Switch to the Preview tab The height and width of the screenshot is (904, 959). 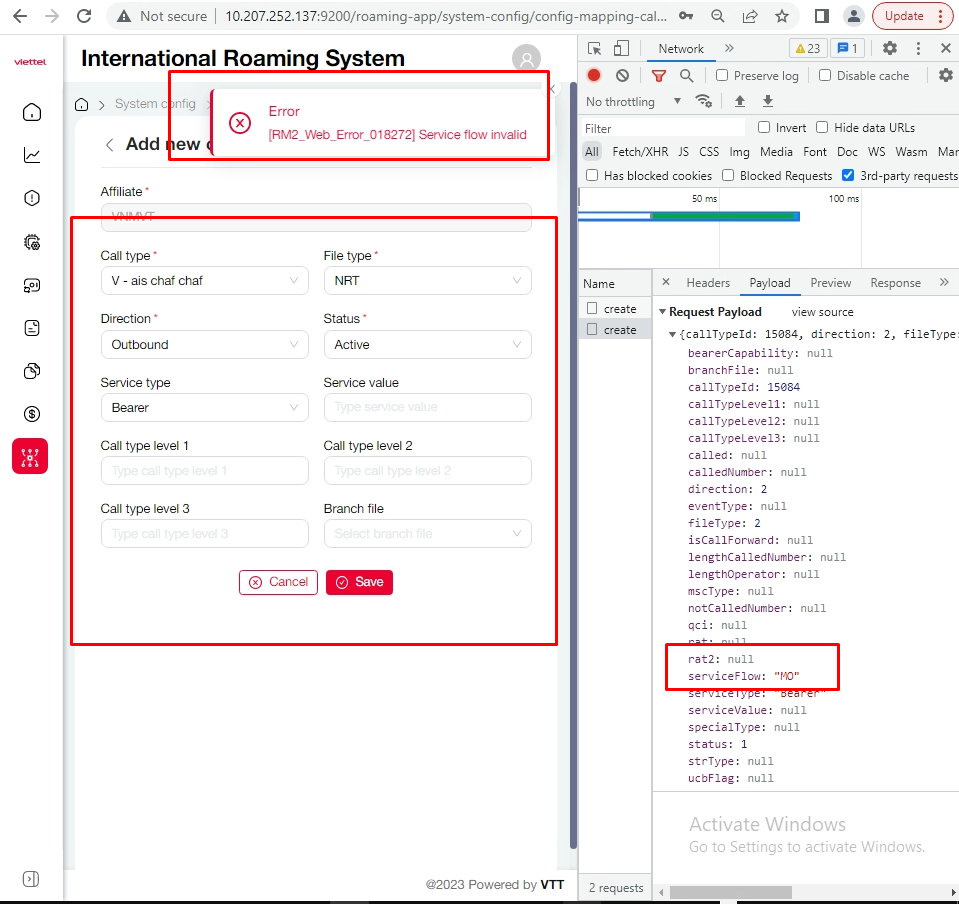[830, 283]
